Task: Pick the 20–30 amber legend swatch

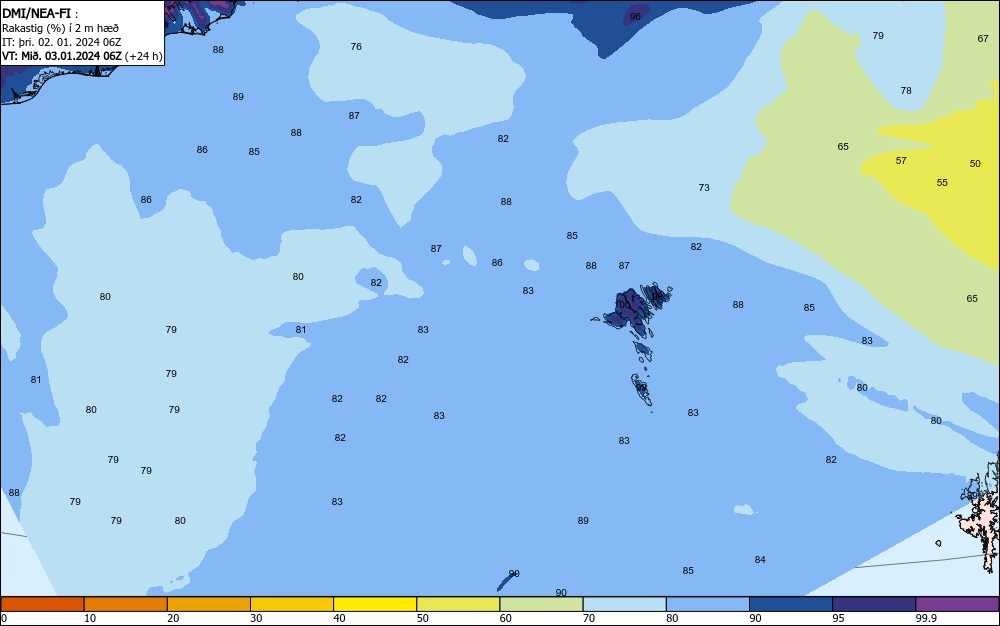Action: click(209, 604)
